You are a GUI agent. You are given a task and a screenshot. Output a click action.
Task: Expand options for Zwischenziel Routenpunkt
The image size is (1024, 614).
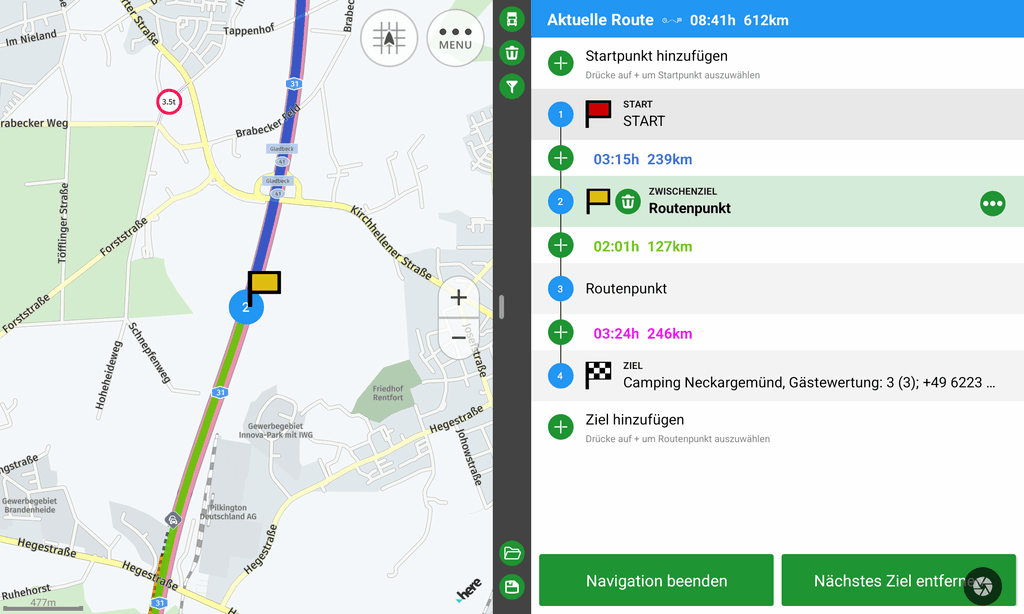click(993, 204)
